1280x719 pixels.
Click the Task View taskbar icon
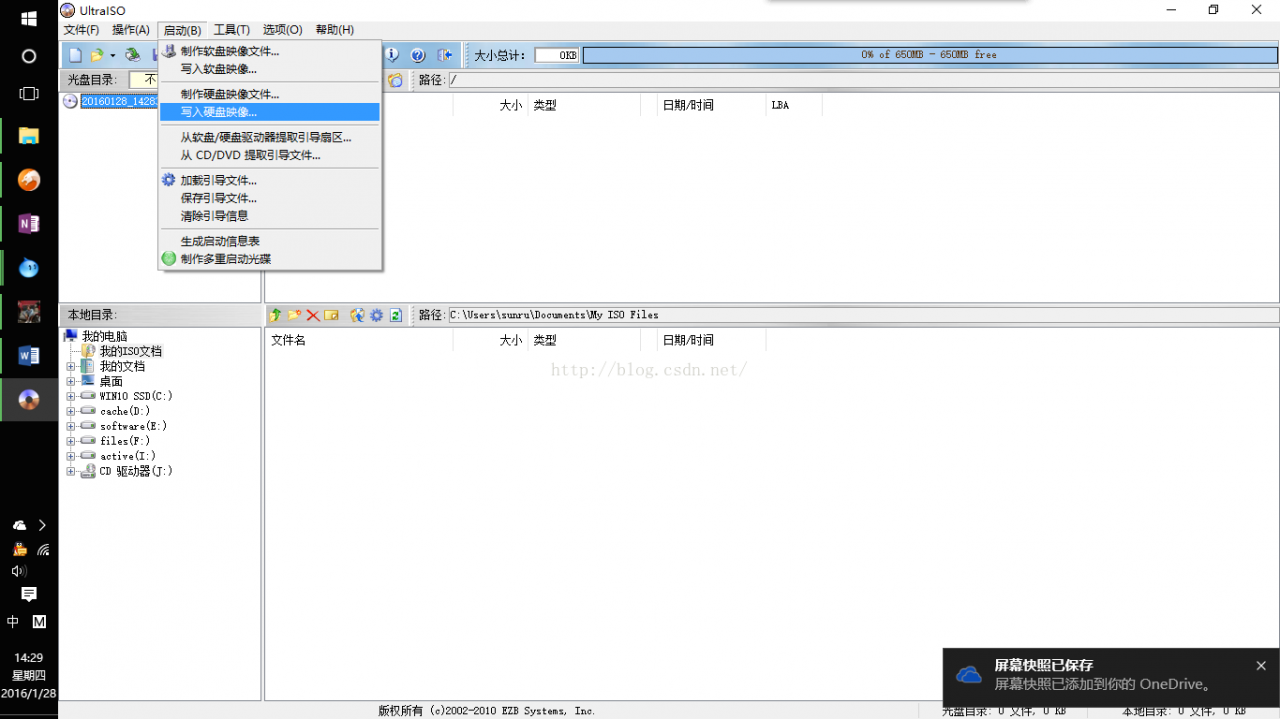pyautogui.click(x=29, y=93)
